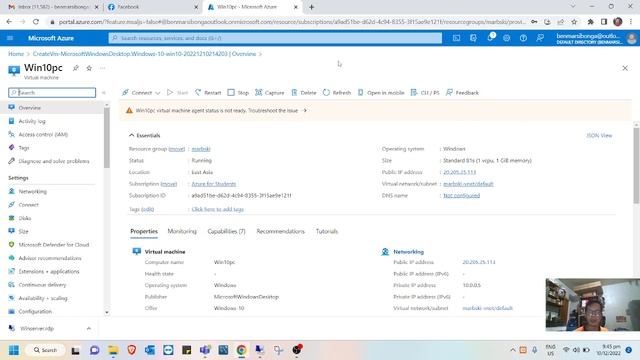The width and height of the screenshot is (640, 360).
Task: Select the Properties tab
Action: [x=144, y=231]
